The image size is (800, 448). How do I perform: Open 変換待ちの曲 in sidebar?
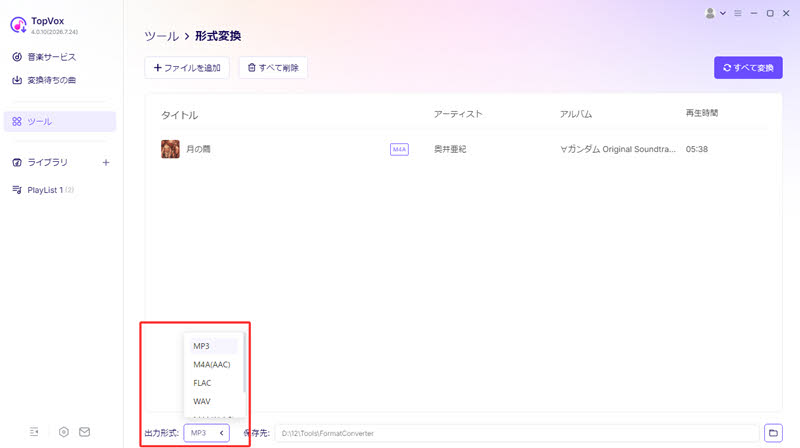point(44,80)
